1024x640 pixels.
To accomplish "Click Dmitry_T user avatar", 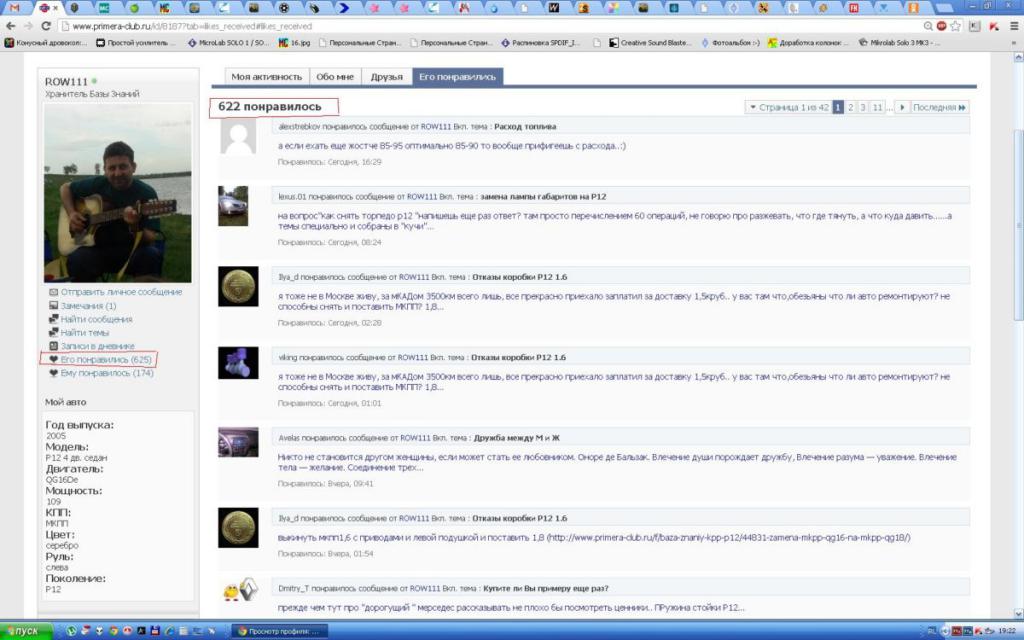I will pyautogui.click(x=240, y=590).
